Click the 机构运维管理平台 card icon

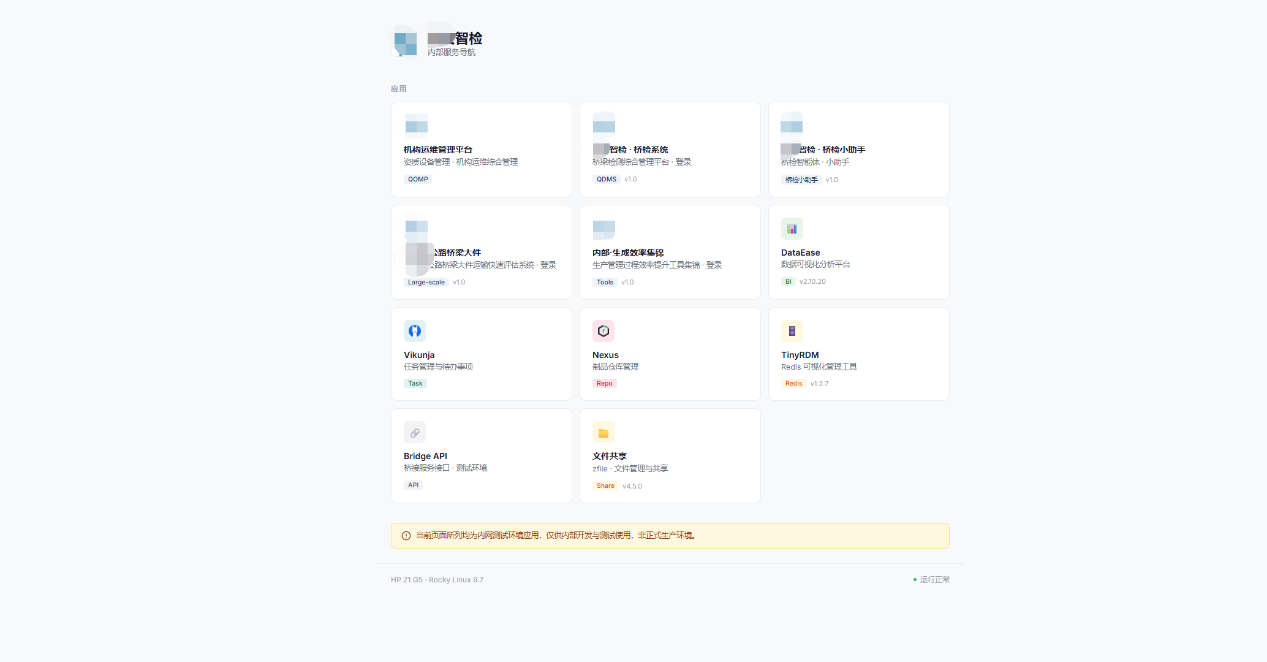point(416,124)
